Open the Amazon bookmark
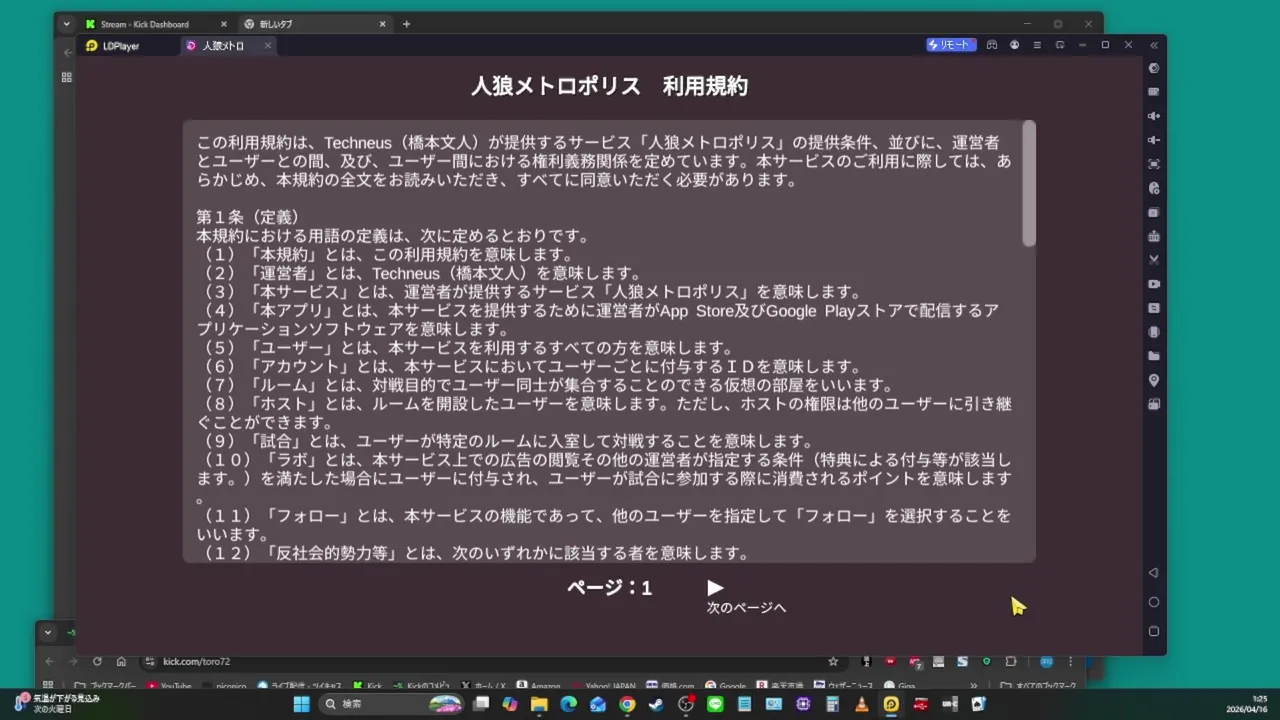 click(538, 686)
